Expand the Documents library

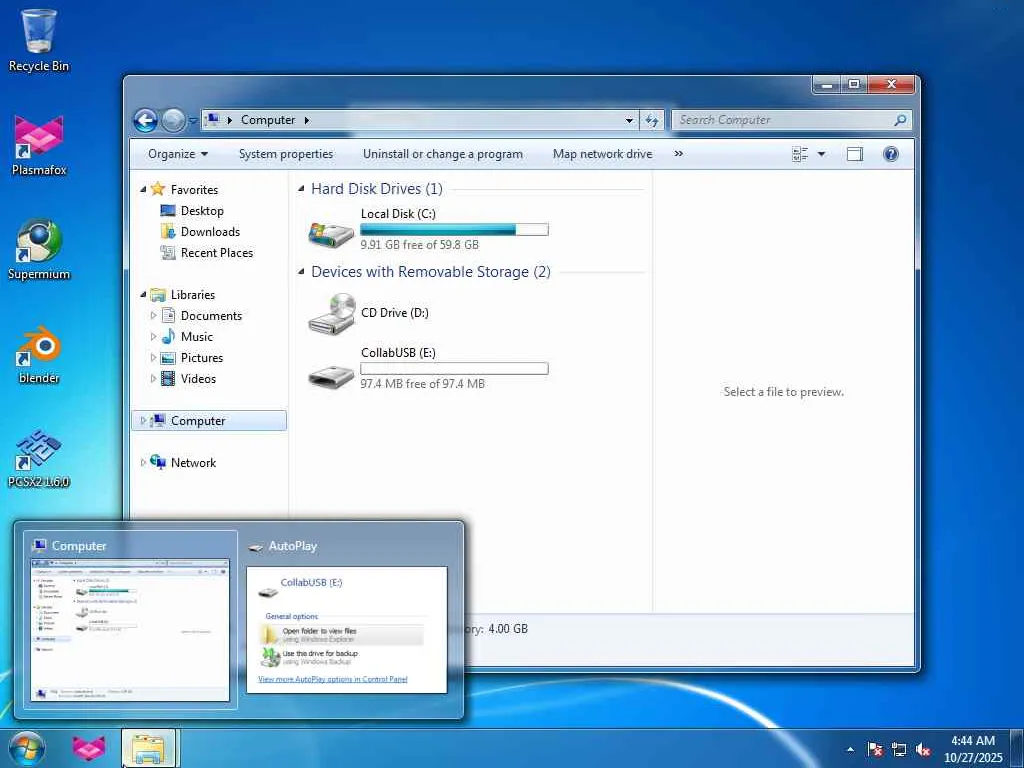tap(153, 316)
